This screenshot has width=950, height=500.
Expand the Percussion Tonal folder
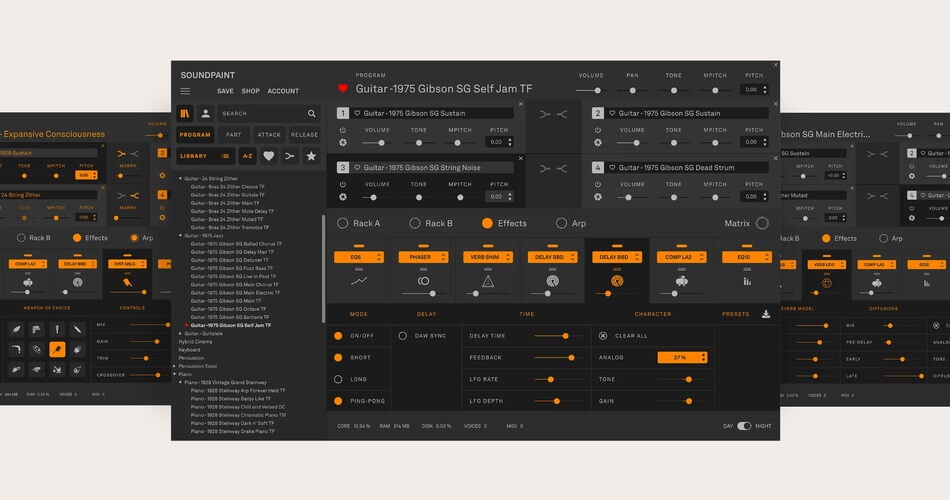pyautogui.click(x=174, y=366)
